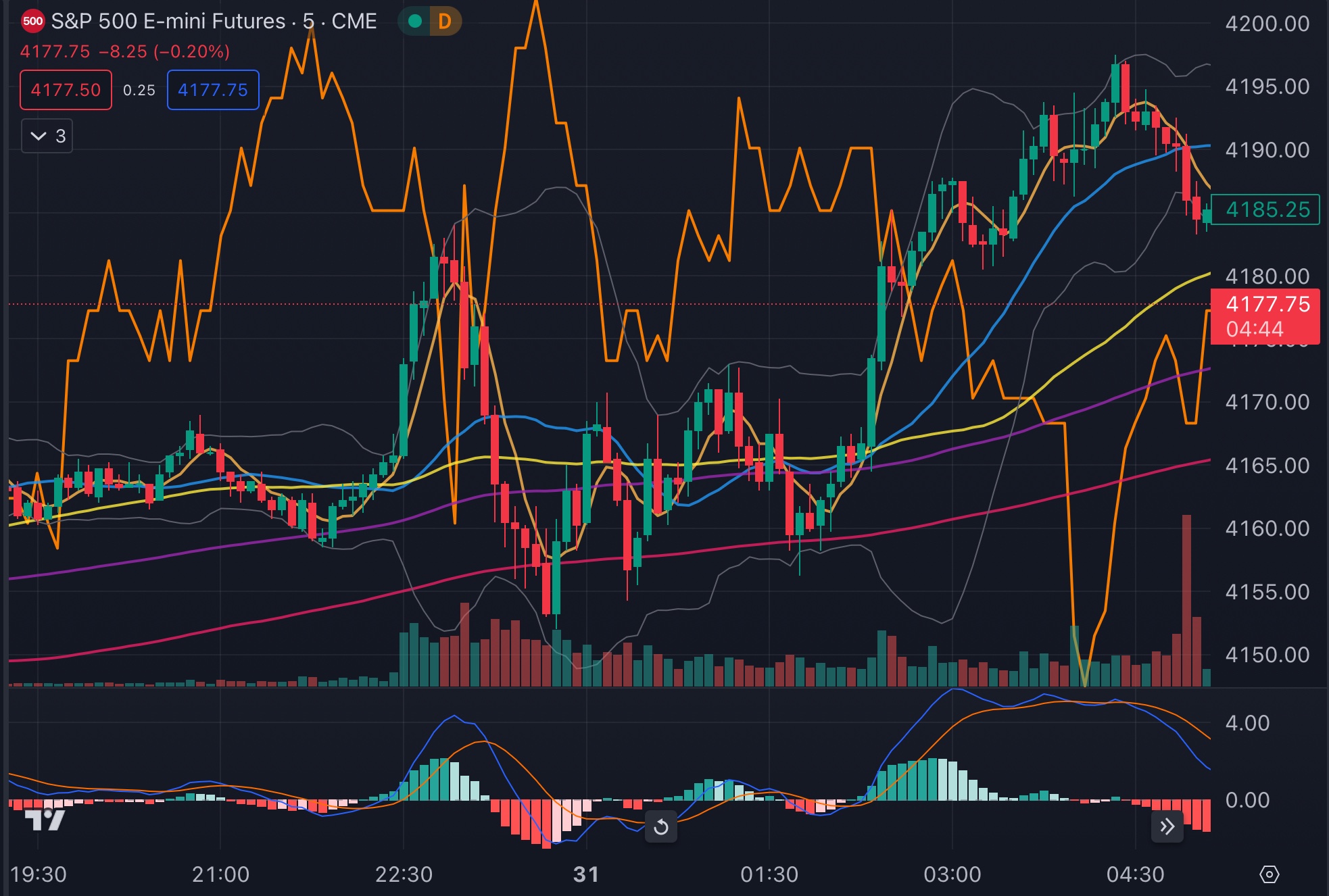Click the S&P 500 E-mini Futures title
Image resolution: width=1329 pixels, height=896 pixels.
pyautogui.click(x=168, y=21)
